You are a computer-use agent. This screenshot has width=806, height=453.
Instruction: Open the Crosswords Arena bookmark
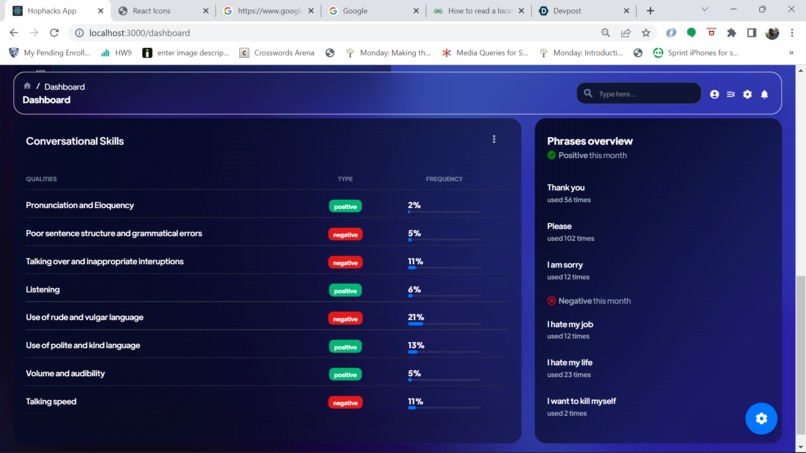[277, 52]
